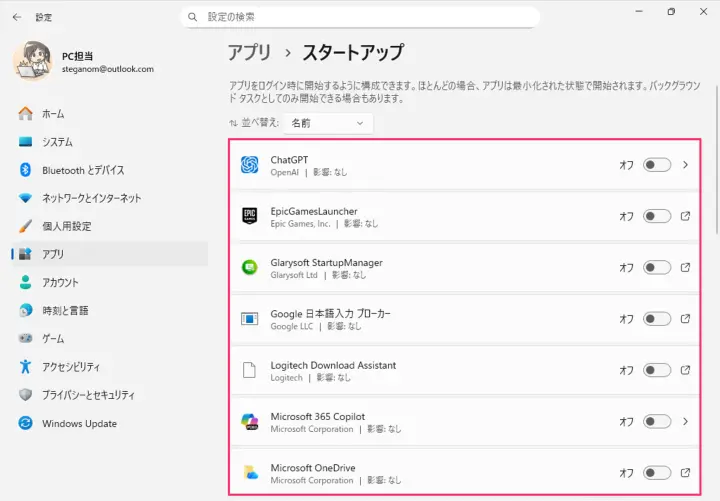The image size is (720, 501).
Task: Click the ChatGPT app icon
Action: 250,165
